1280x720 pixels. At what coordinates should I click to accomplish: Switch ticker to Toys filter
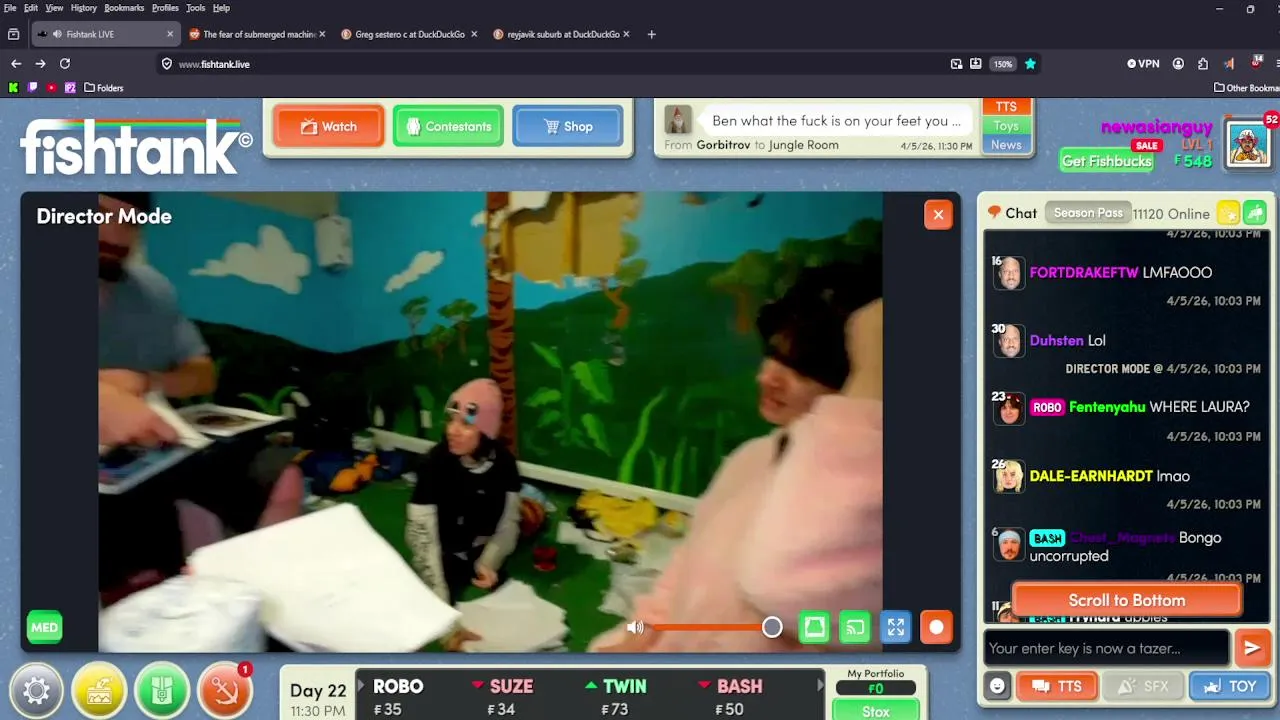click(x=1006, y=126)
